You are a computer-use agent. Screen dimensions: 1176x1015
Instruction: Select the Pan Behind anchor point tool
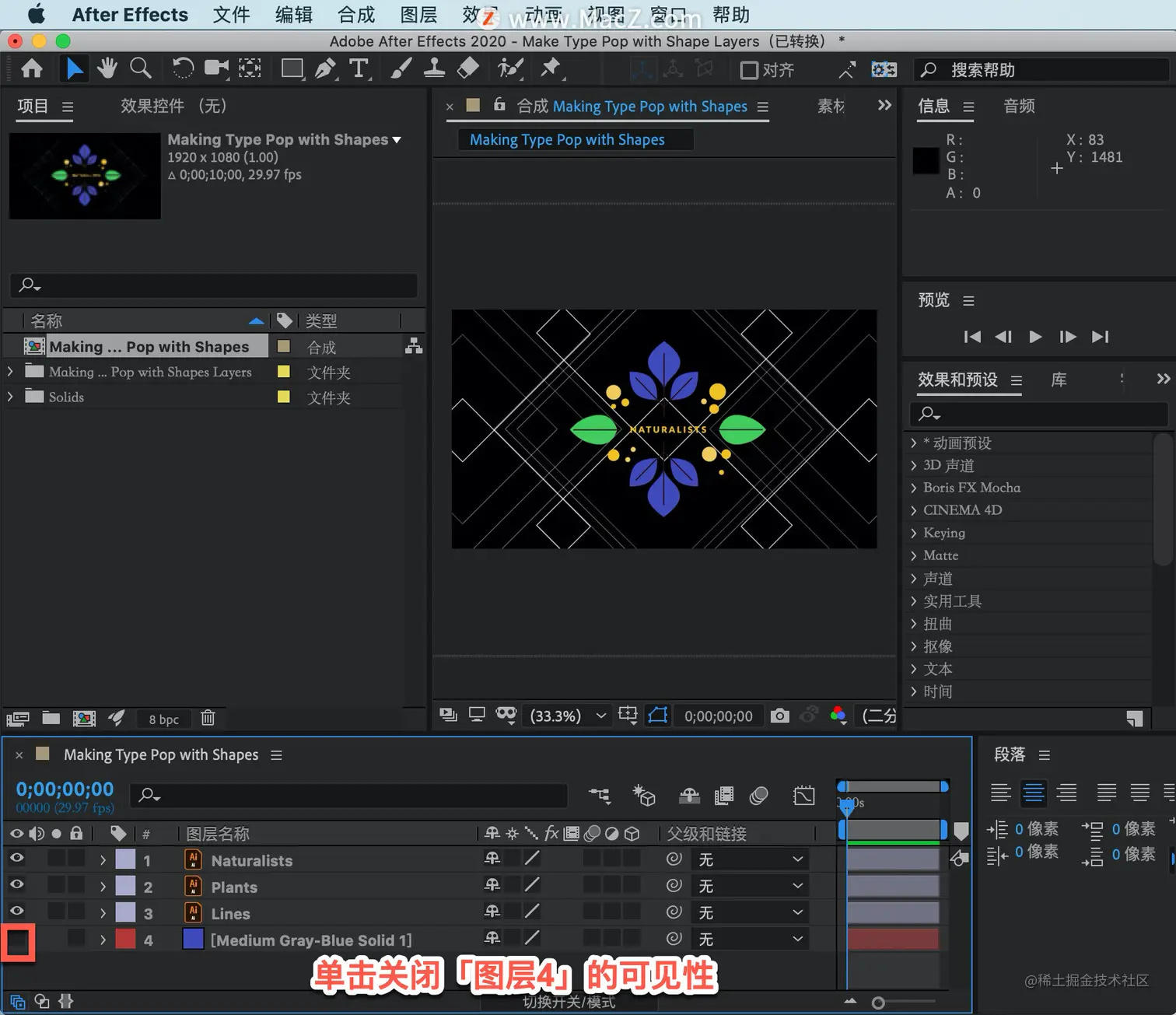pos(250,69)
